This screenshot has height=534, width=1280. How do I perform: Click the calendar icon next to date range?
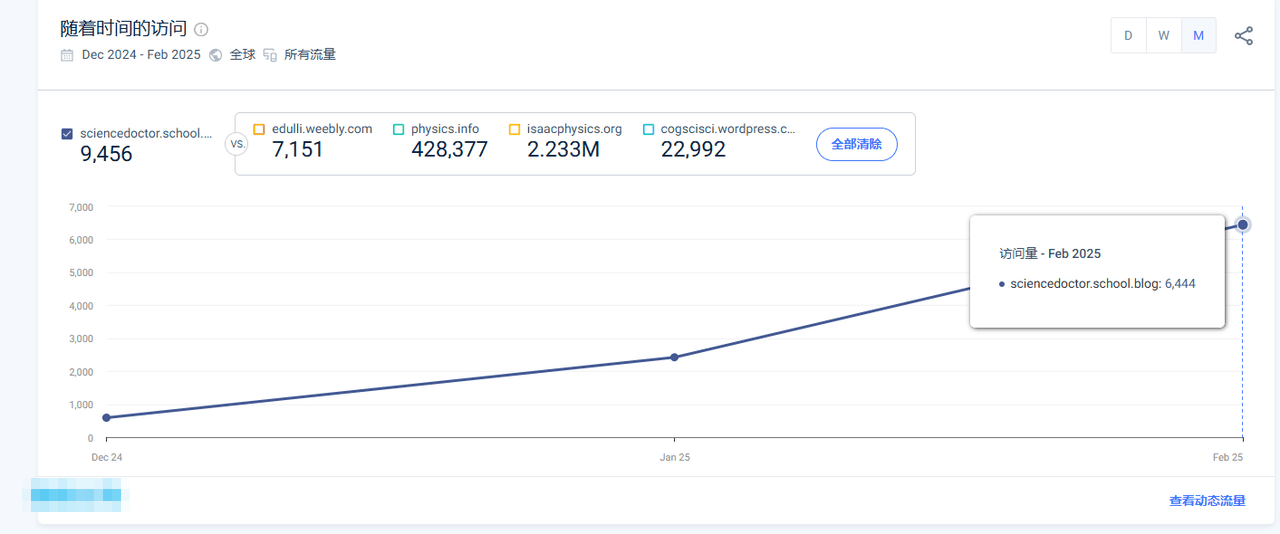tap(67, 55)
